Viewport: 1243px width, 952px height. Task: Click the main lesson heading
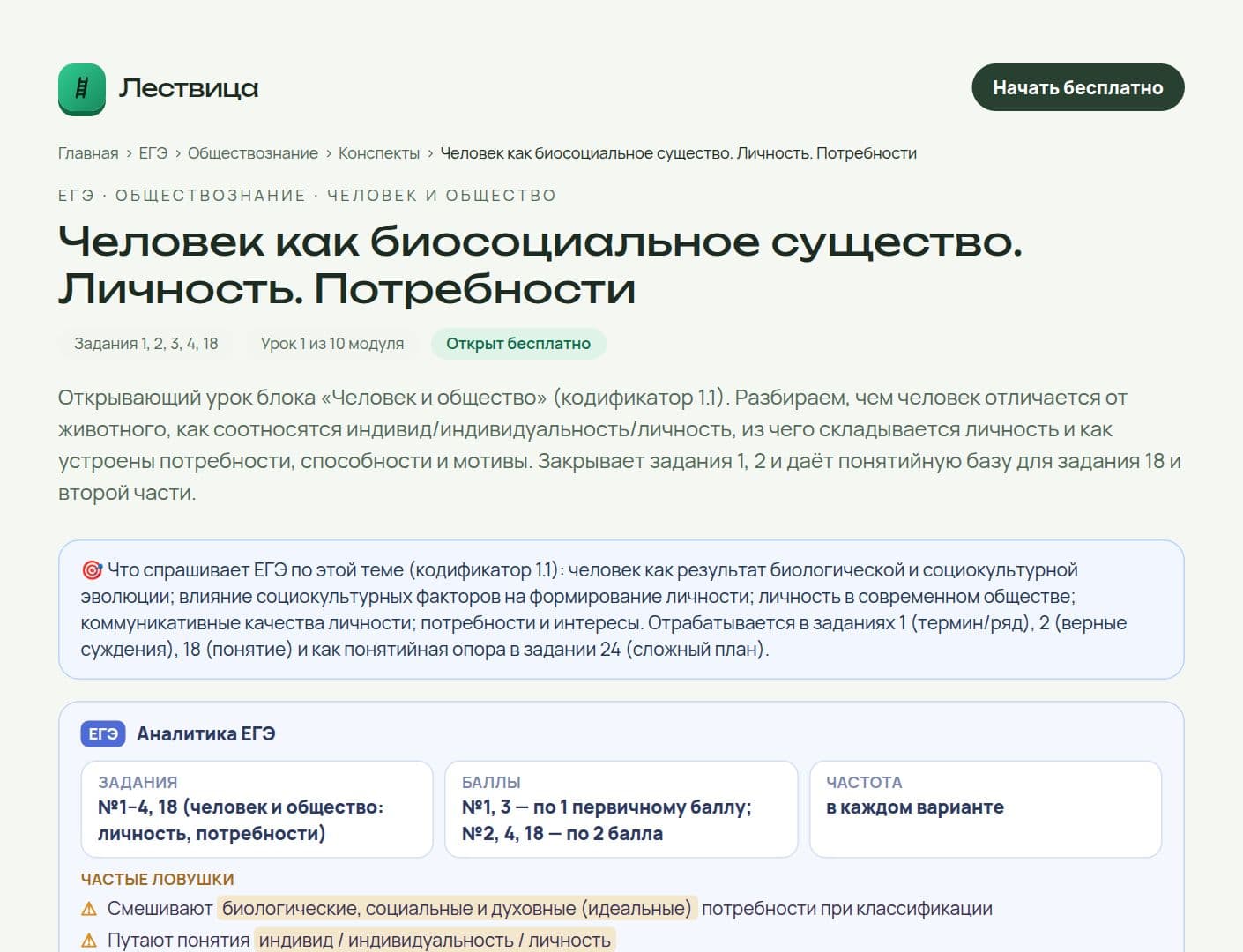pyautogui.click(x=540, y=264)
